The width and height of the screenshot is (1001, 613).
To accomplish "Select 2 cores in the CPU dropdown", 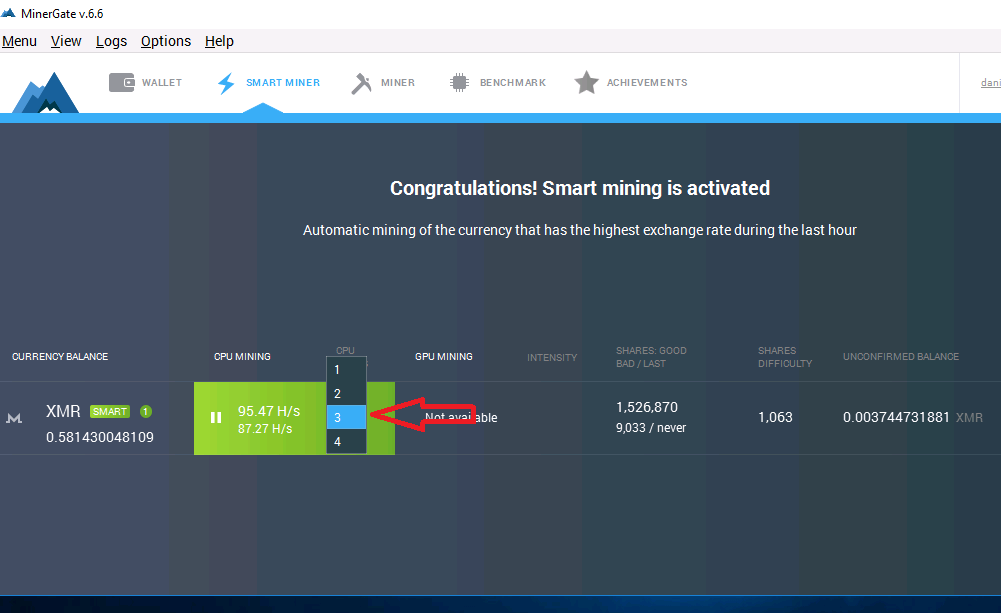I will click(346, 393).
